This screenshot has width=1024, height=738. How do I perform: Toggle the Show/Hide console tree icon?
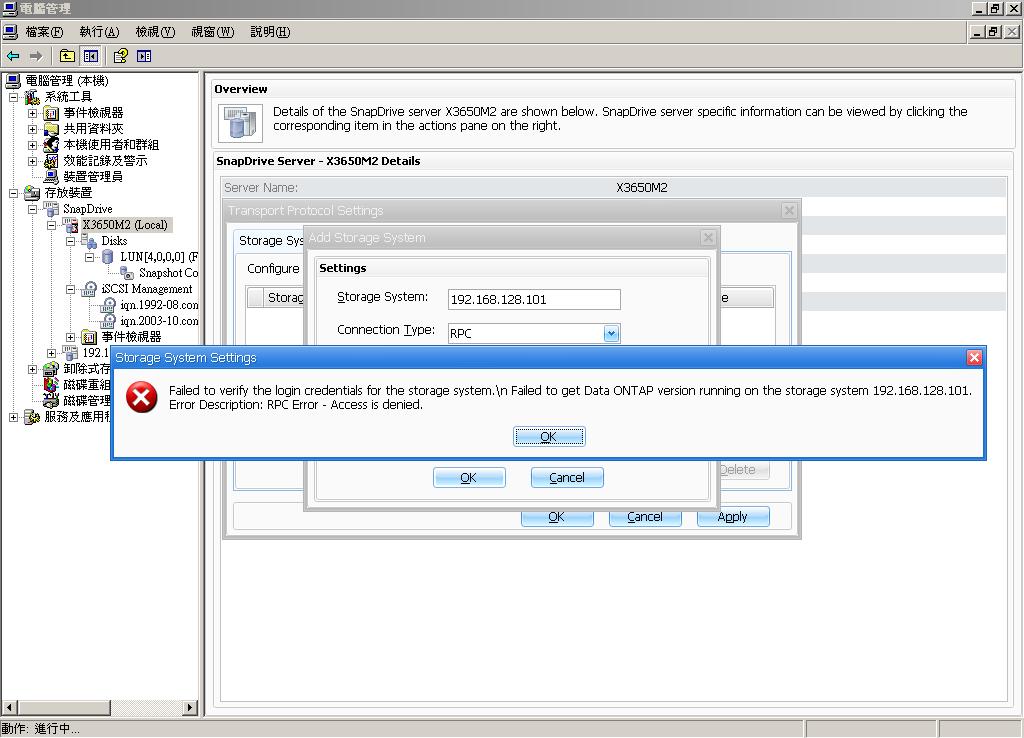click(90, 56)
